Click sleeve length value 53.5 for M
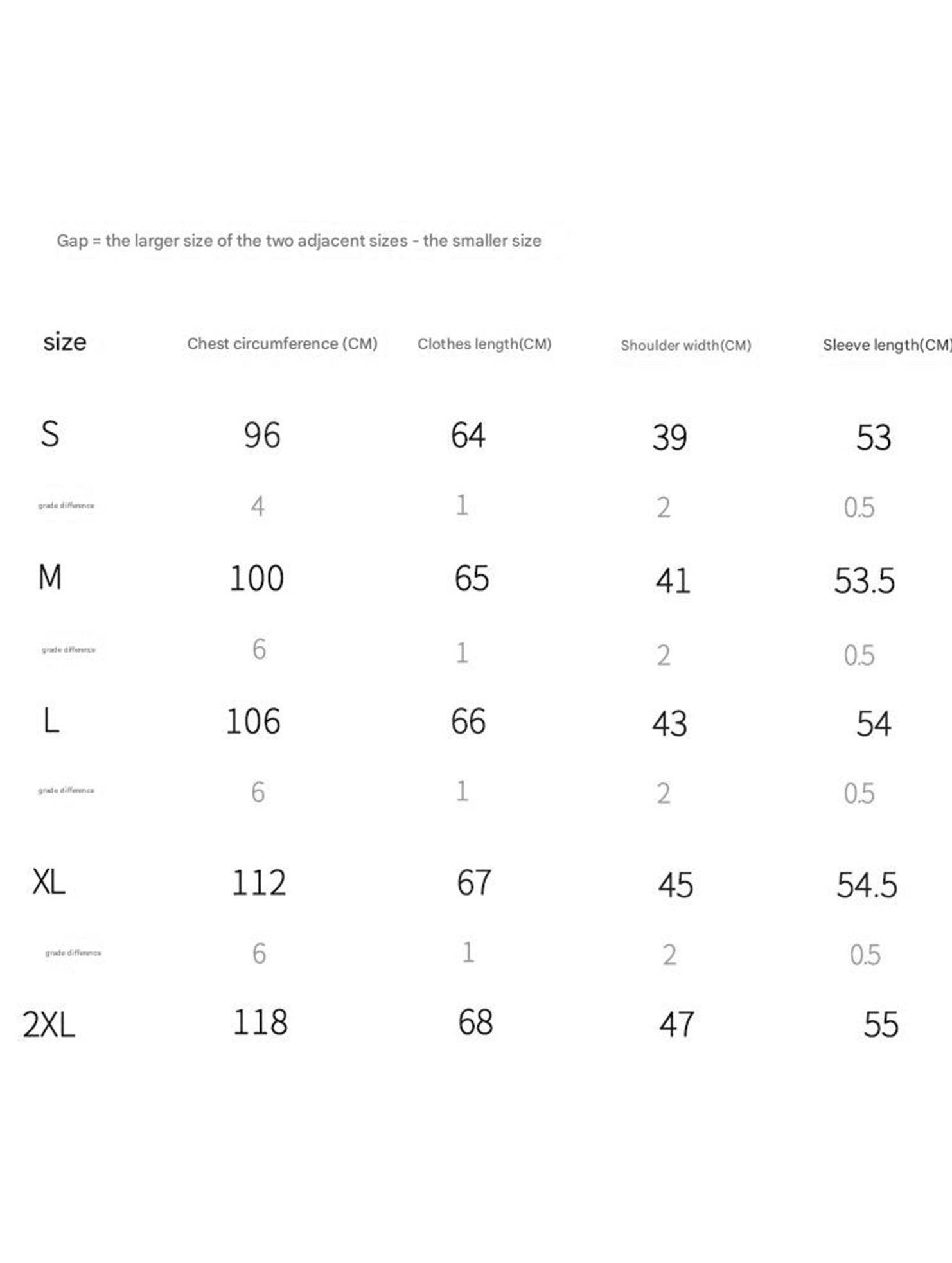This screenshot has height=1263, width=952. coord(864,581)
